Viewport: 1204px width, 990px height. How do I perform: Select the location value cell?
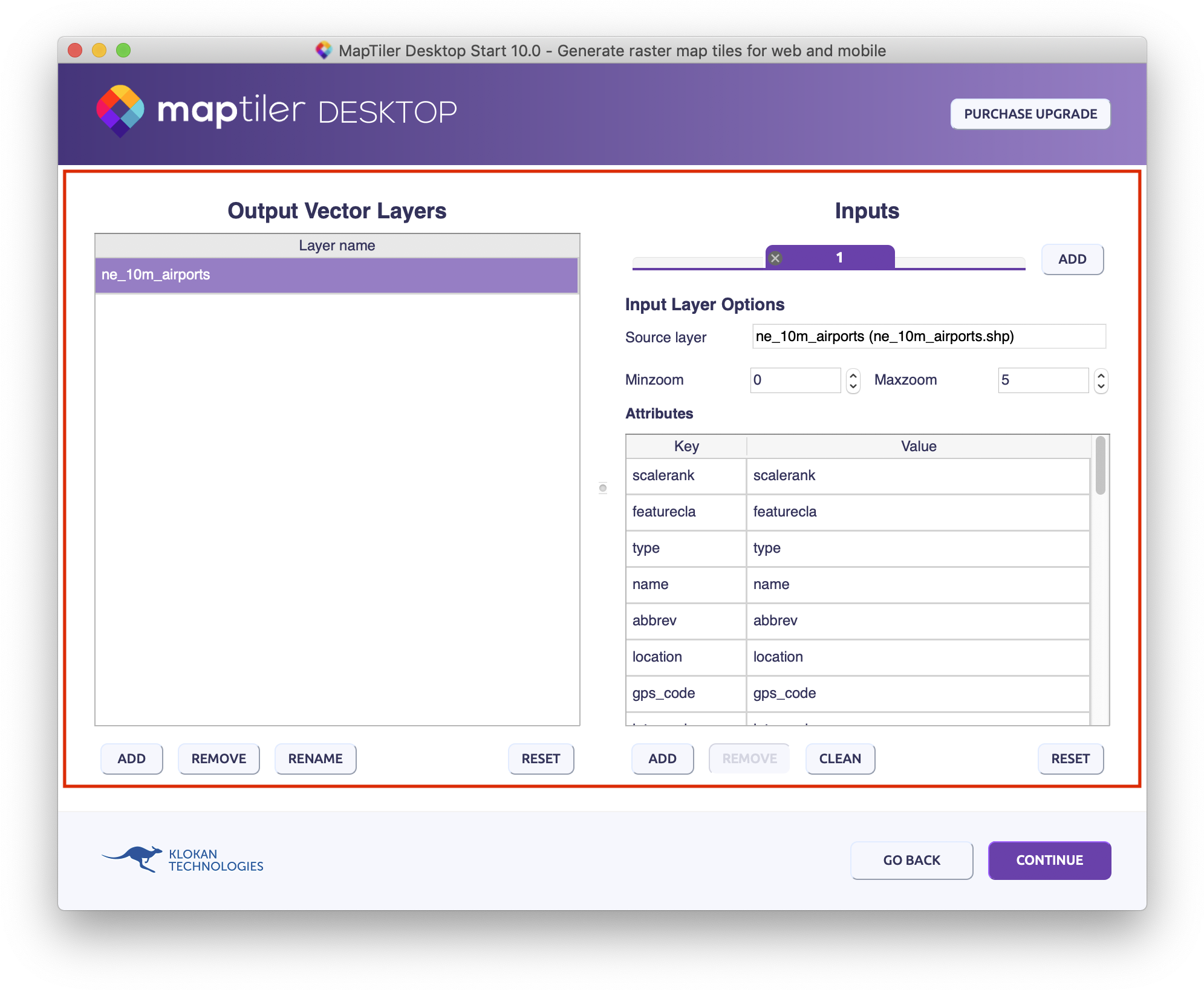[918, 657]
